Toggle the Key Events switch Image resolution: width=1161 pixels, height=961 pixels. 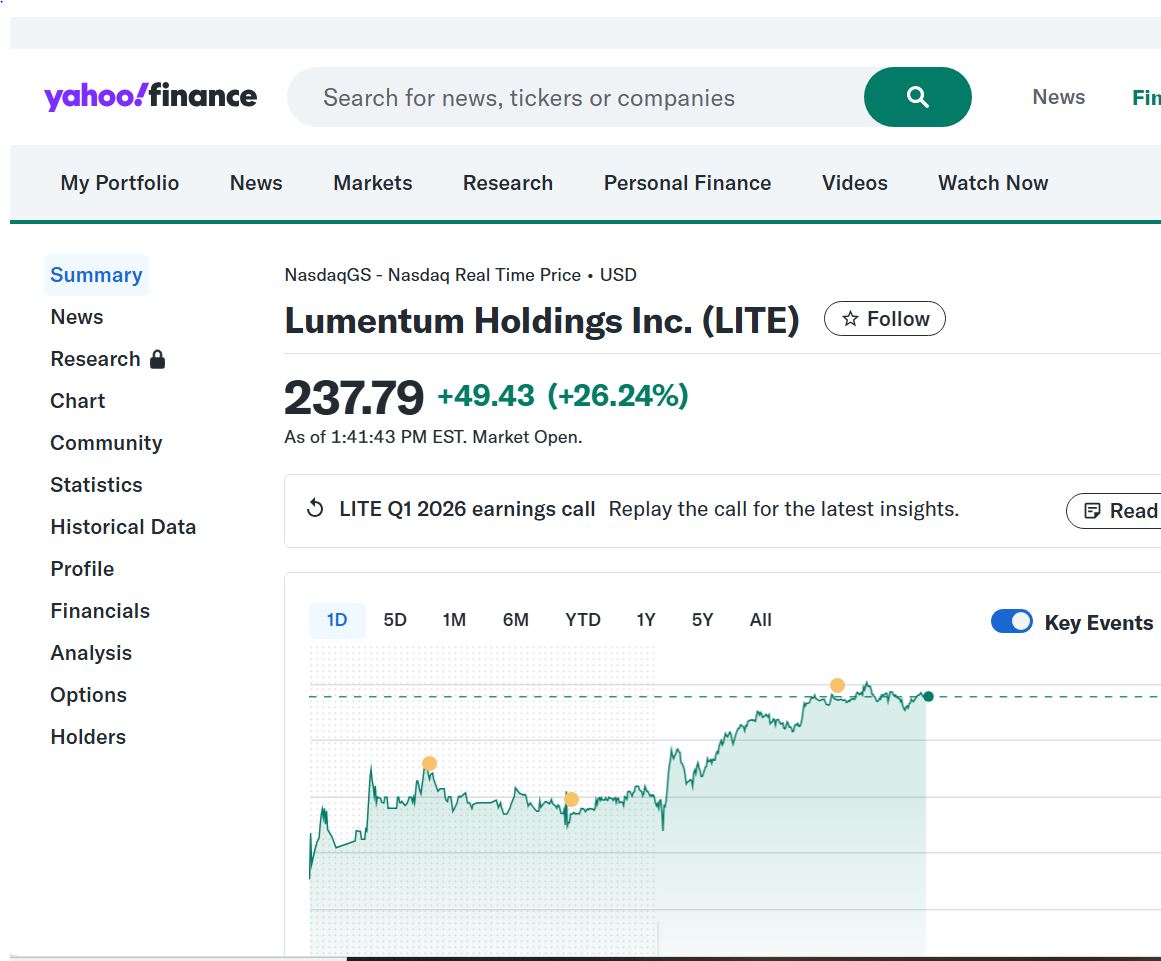coord(1011,621)
